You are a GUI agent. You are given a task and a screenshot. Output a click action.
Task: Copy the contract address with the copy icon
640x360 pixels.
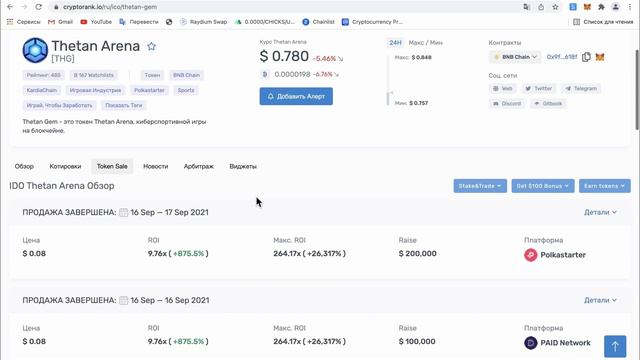(586, 57)
